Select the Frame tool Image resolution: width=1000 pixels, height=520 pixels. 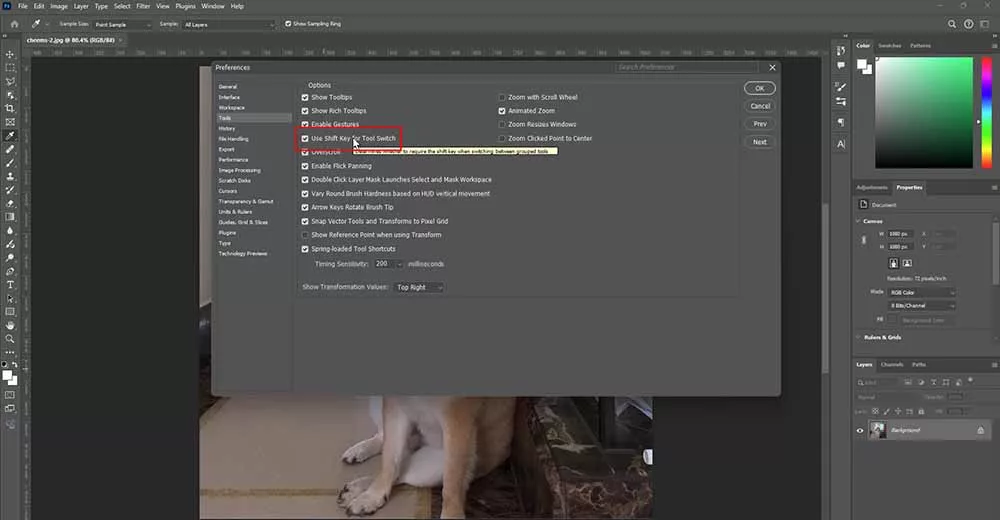coord(10,122)
